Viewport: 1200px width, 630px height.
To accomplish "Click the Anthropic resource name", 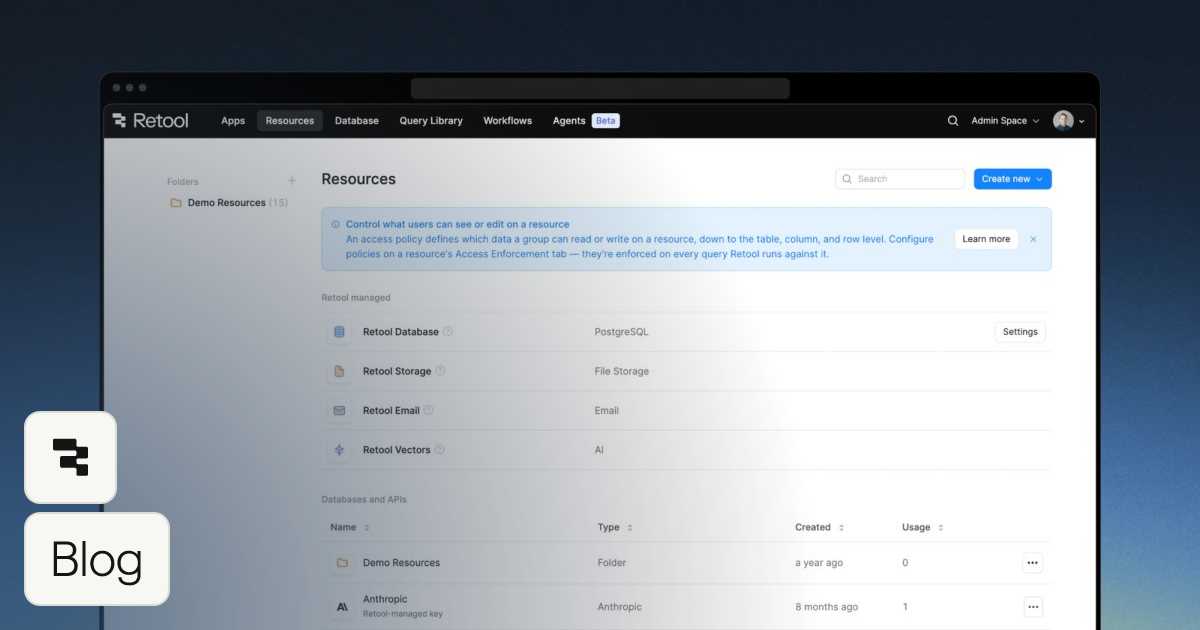I will pyautogui.click(x=385, y=600).
